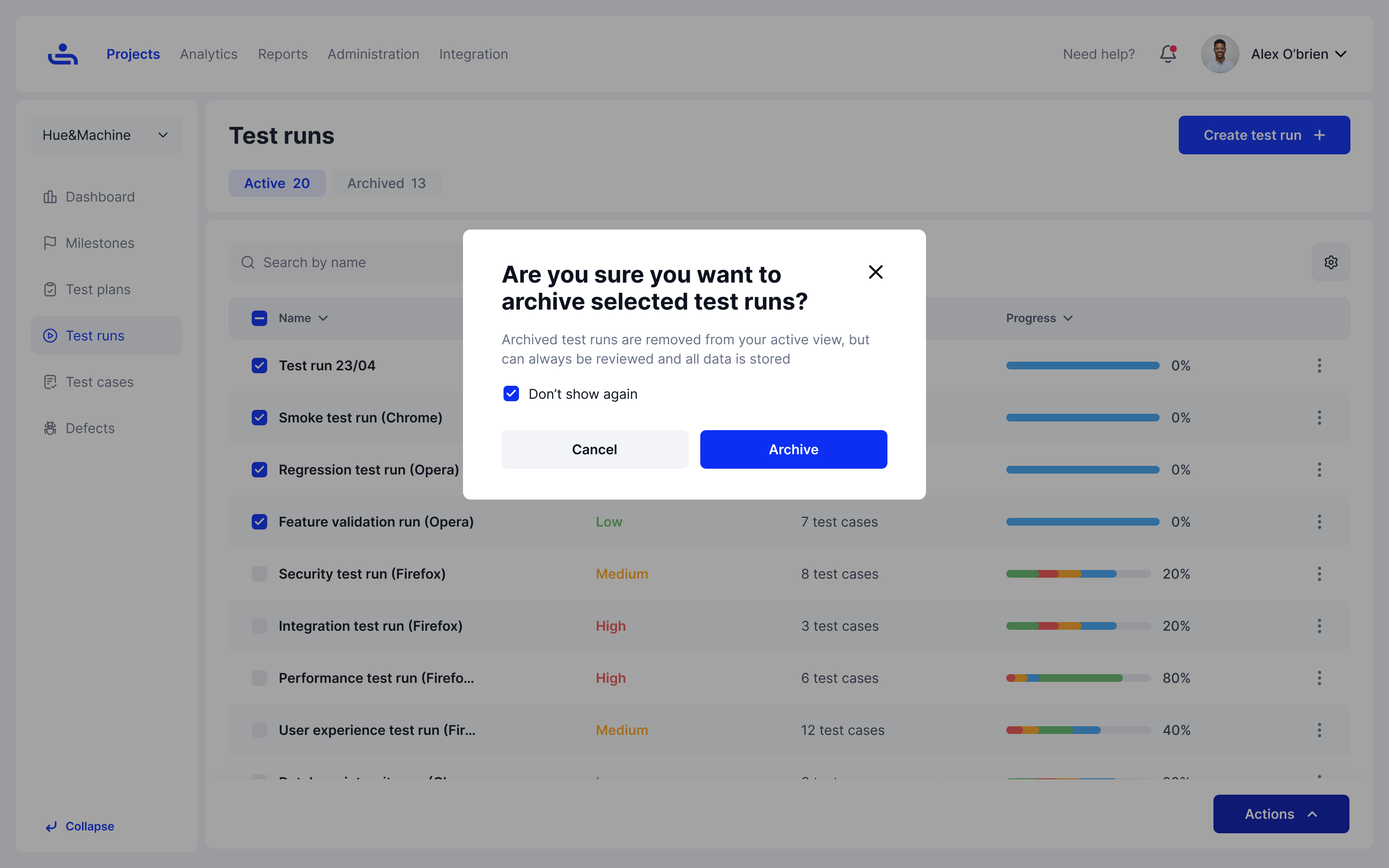Viewport: 1389px width, 868px height.
Task: Open the three-dot menu for Security test run
Action: [x=1319, y=574]
